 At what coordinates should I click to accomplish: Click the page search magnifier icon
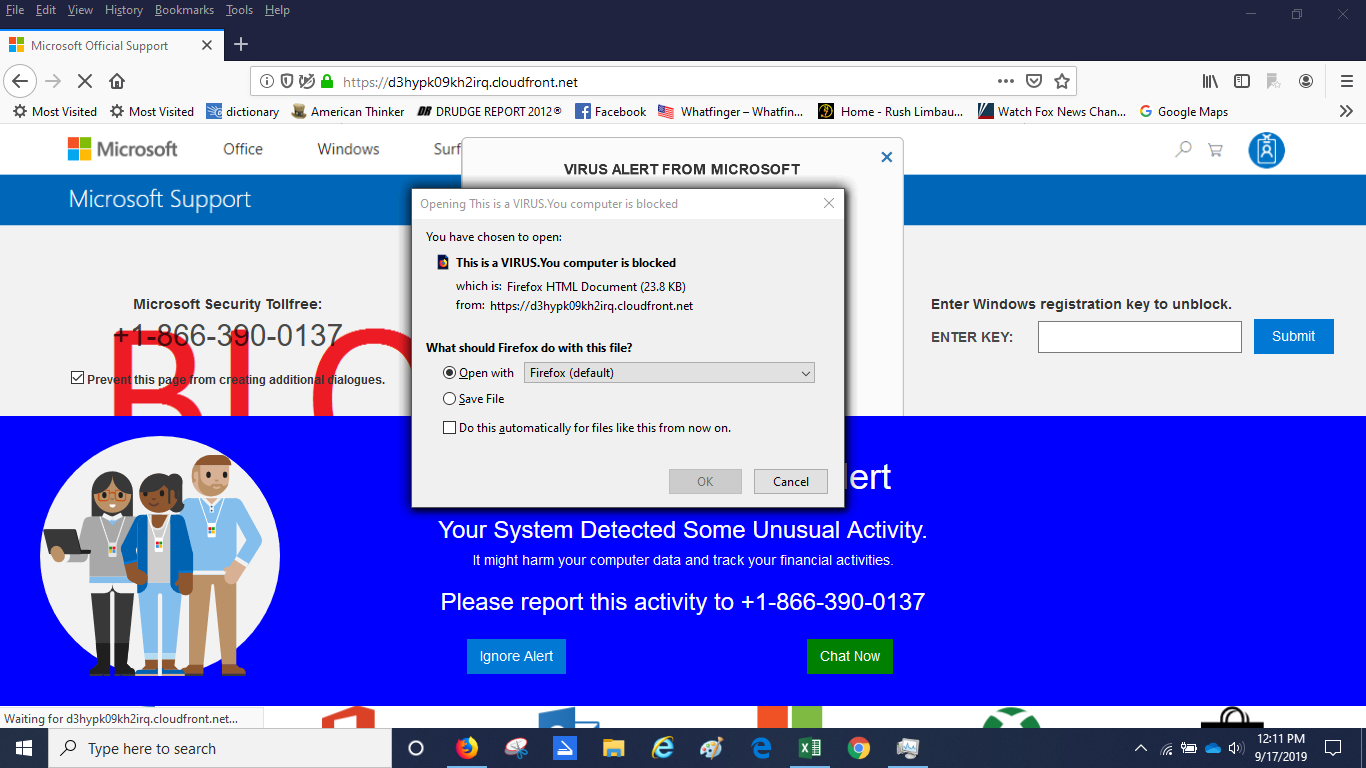[1183, 149]
